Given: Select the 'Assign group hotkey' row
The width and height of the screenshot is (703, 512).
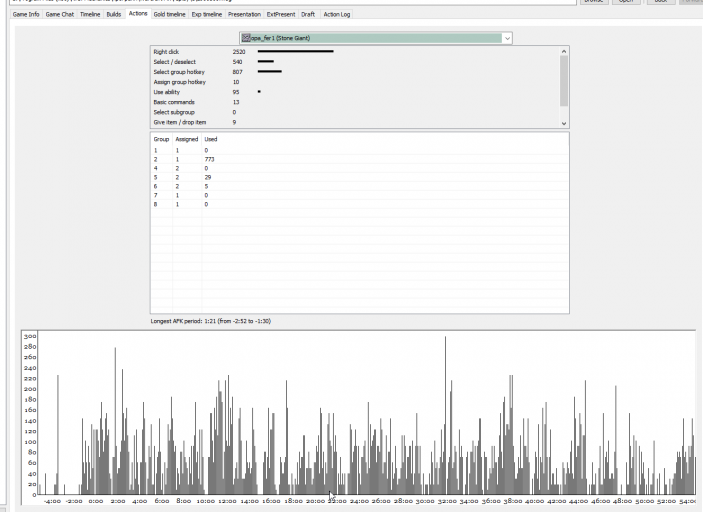Looking at the screenshot, I should pyautogui.click(x=356, y=82).
